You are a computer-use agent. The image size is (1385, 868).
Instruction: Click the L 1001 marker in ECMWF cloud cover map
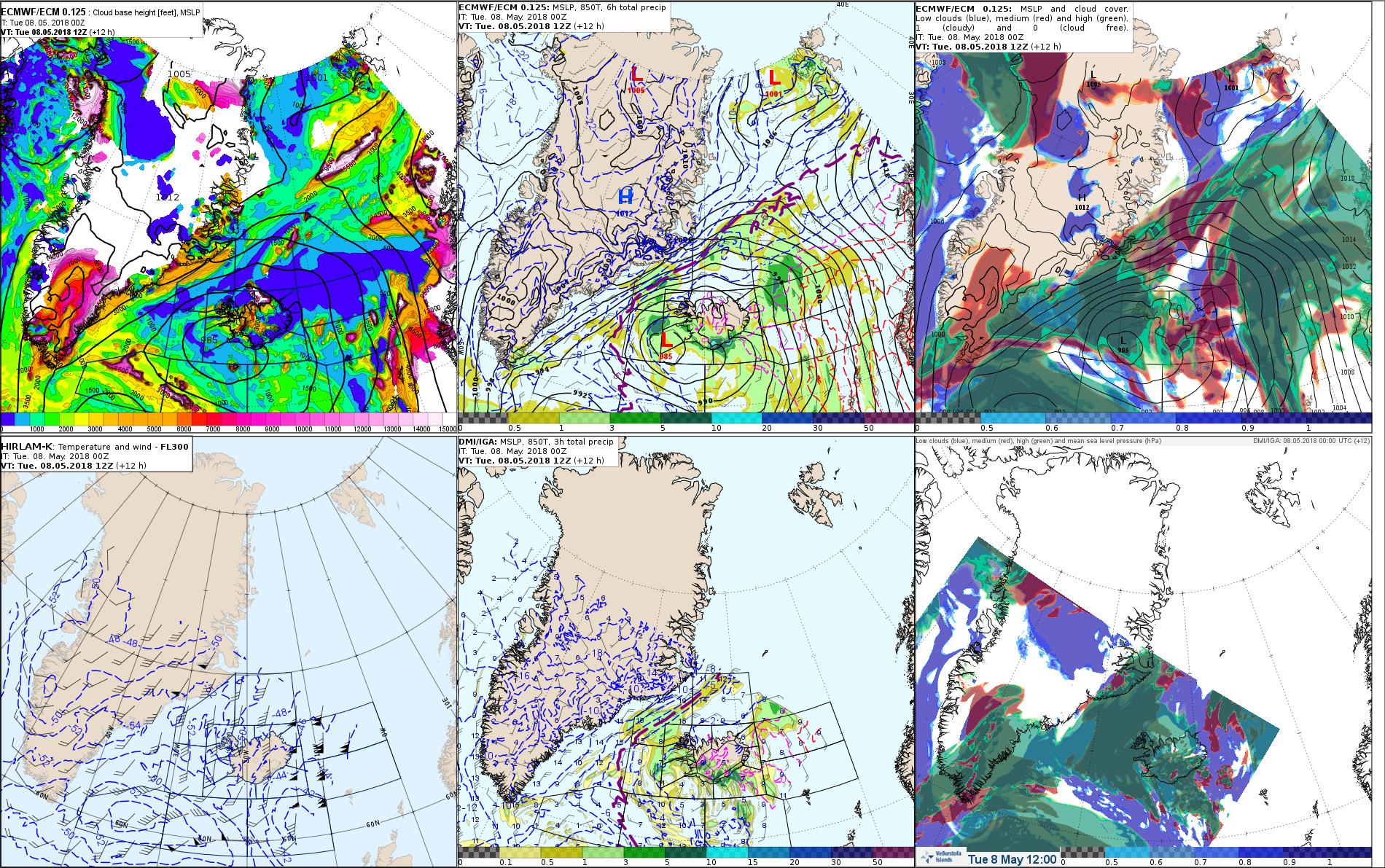[x=1231, y=81]
